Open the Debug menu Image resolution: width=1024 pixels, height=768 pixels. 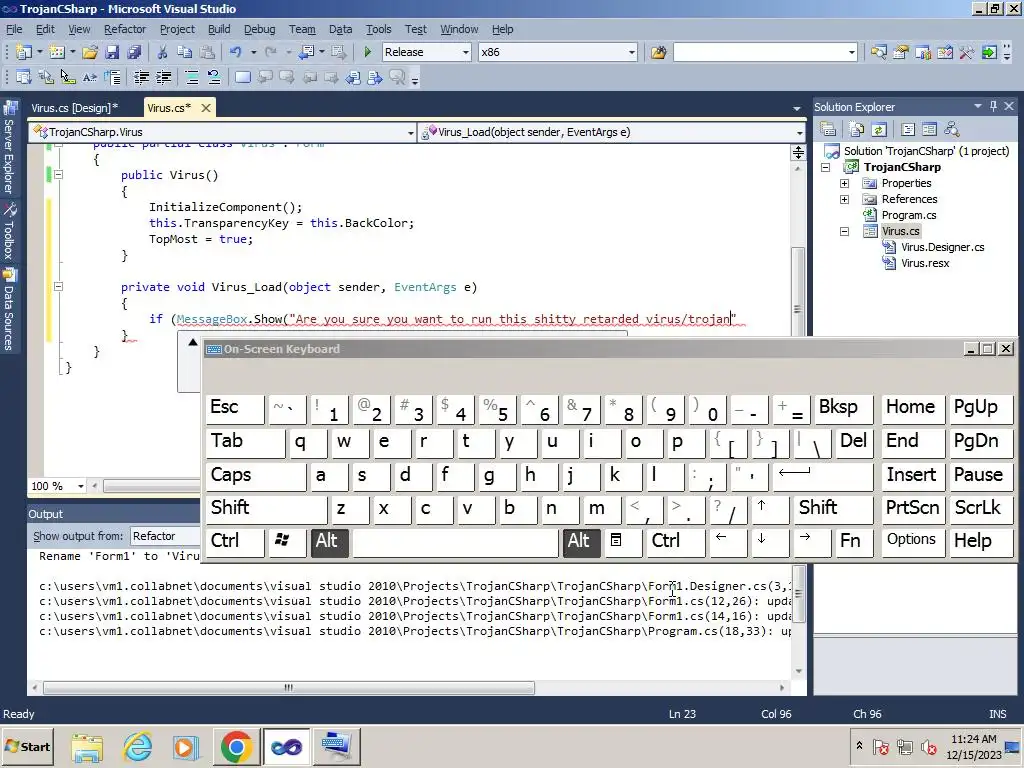pyautogui.click(x=259, y=29)
